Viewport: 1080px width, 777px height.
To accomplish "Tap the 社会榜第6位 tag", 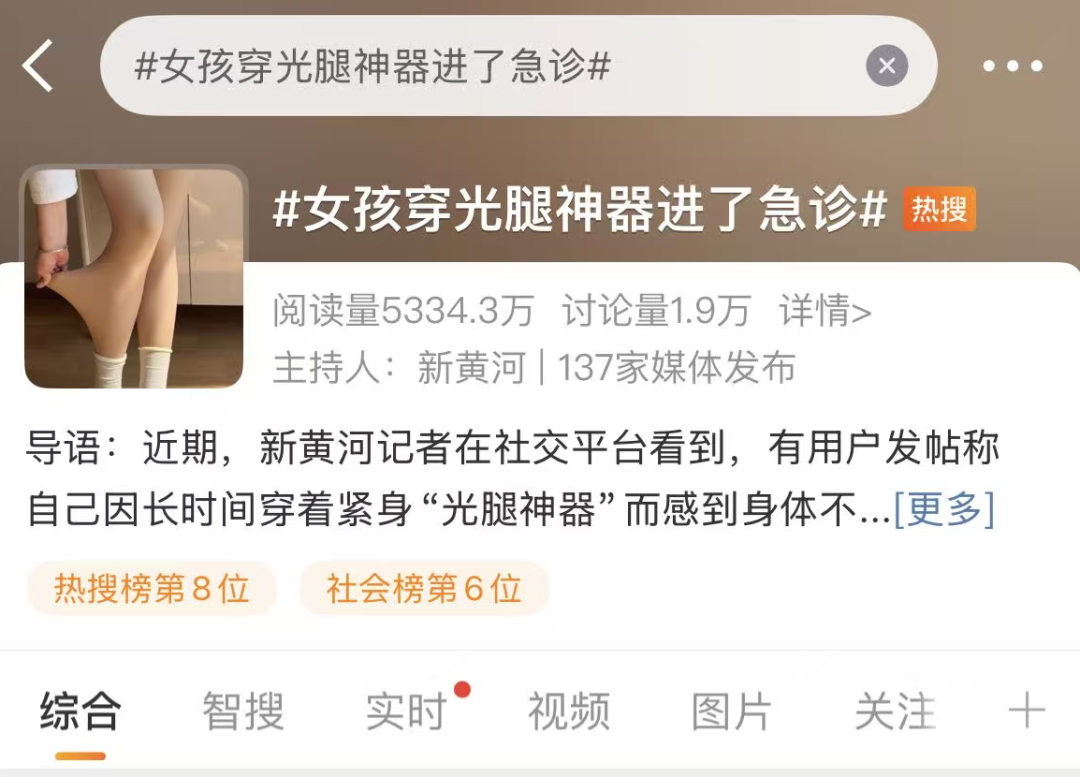I will [x=424, y=588].
